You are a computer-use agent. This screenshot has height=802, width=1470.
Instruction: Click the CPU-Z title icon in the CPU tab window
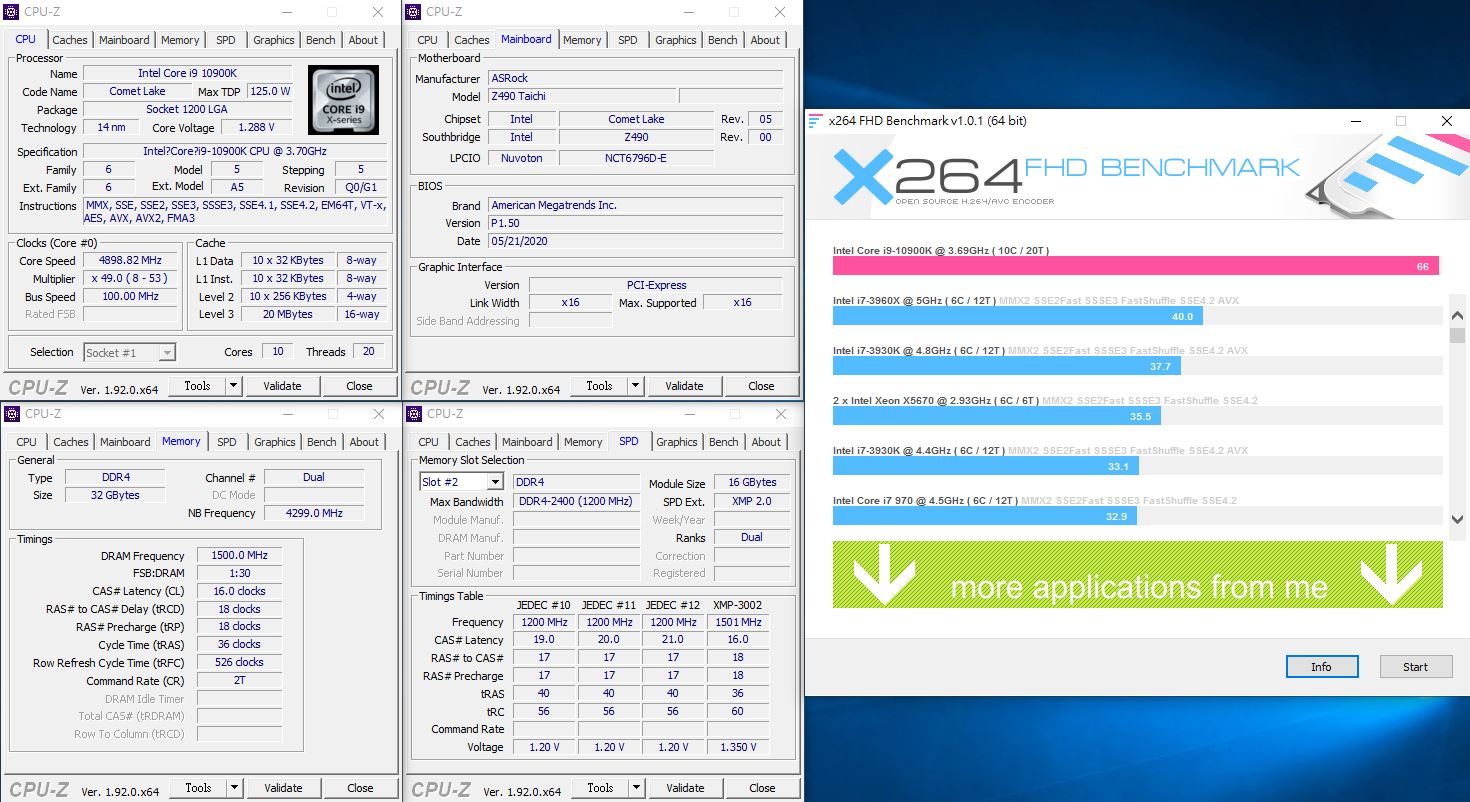click(x=12, y=12)
